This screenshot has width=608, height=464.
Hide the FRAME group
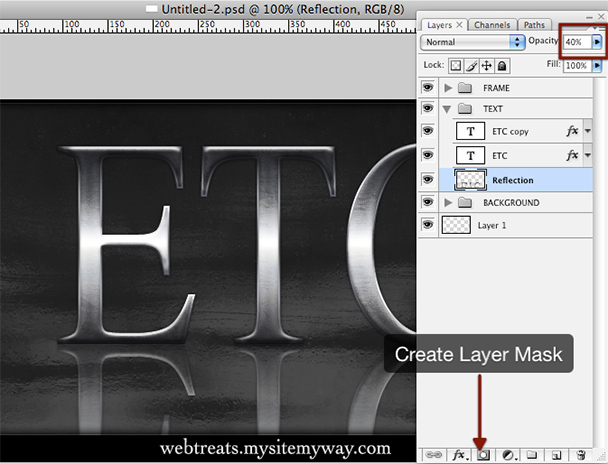(428, 88)
